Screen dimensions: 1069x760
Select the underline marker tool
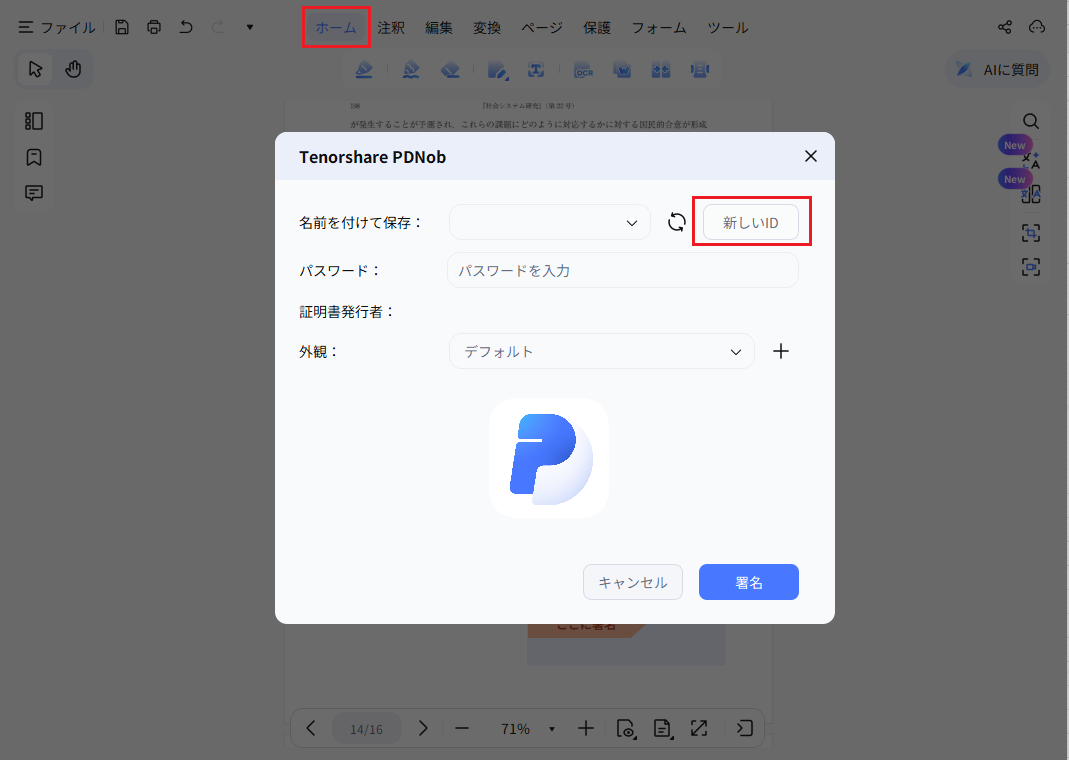(411, 70)
